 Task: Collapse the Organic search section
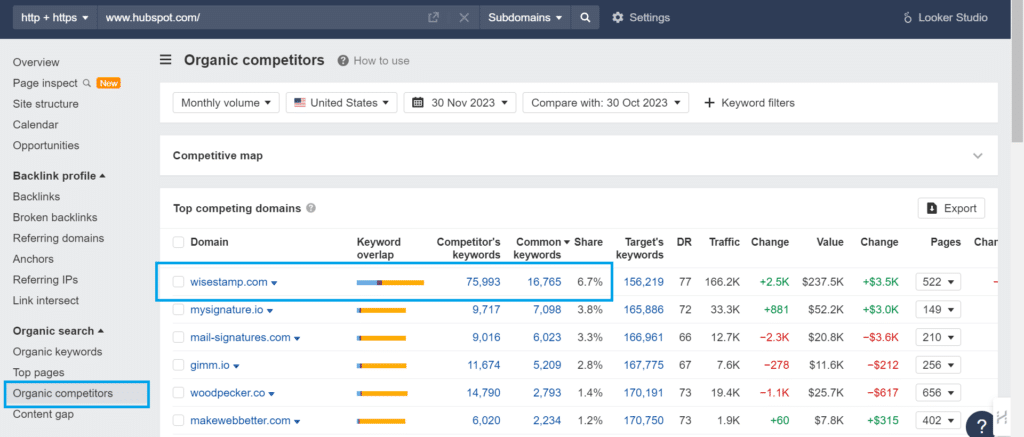coord(58,331)
